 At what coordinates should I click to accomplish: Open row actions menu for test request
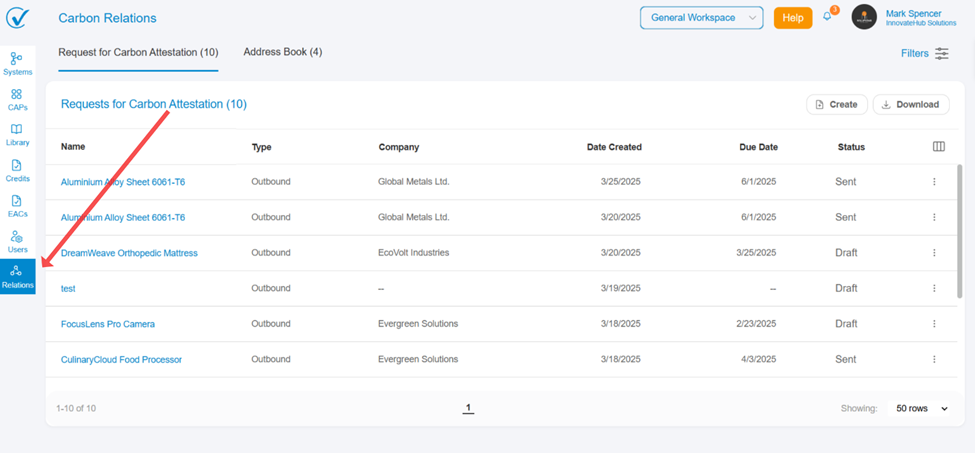click(x=934, y=288)
